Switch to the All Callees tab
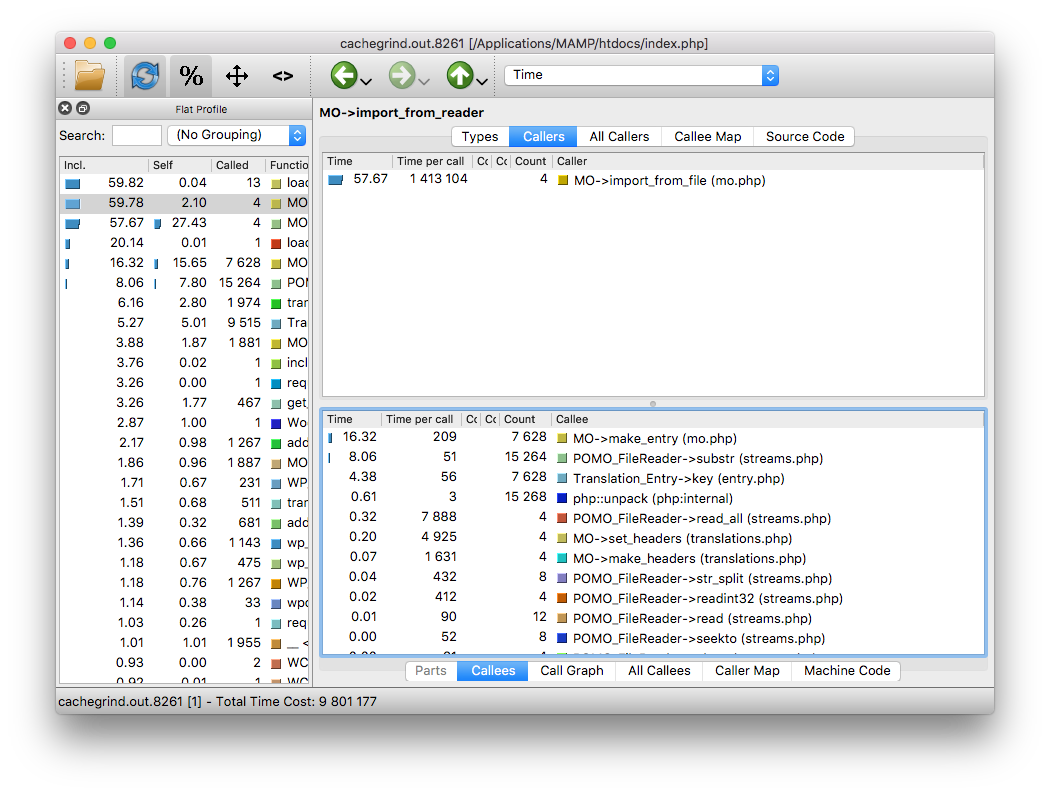The width and height of the screenshot is (1050, 794). [x=659, y=671]
